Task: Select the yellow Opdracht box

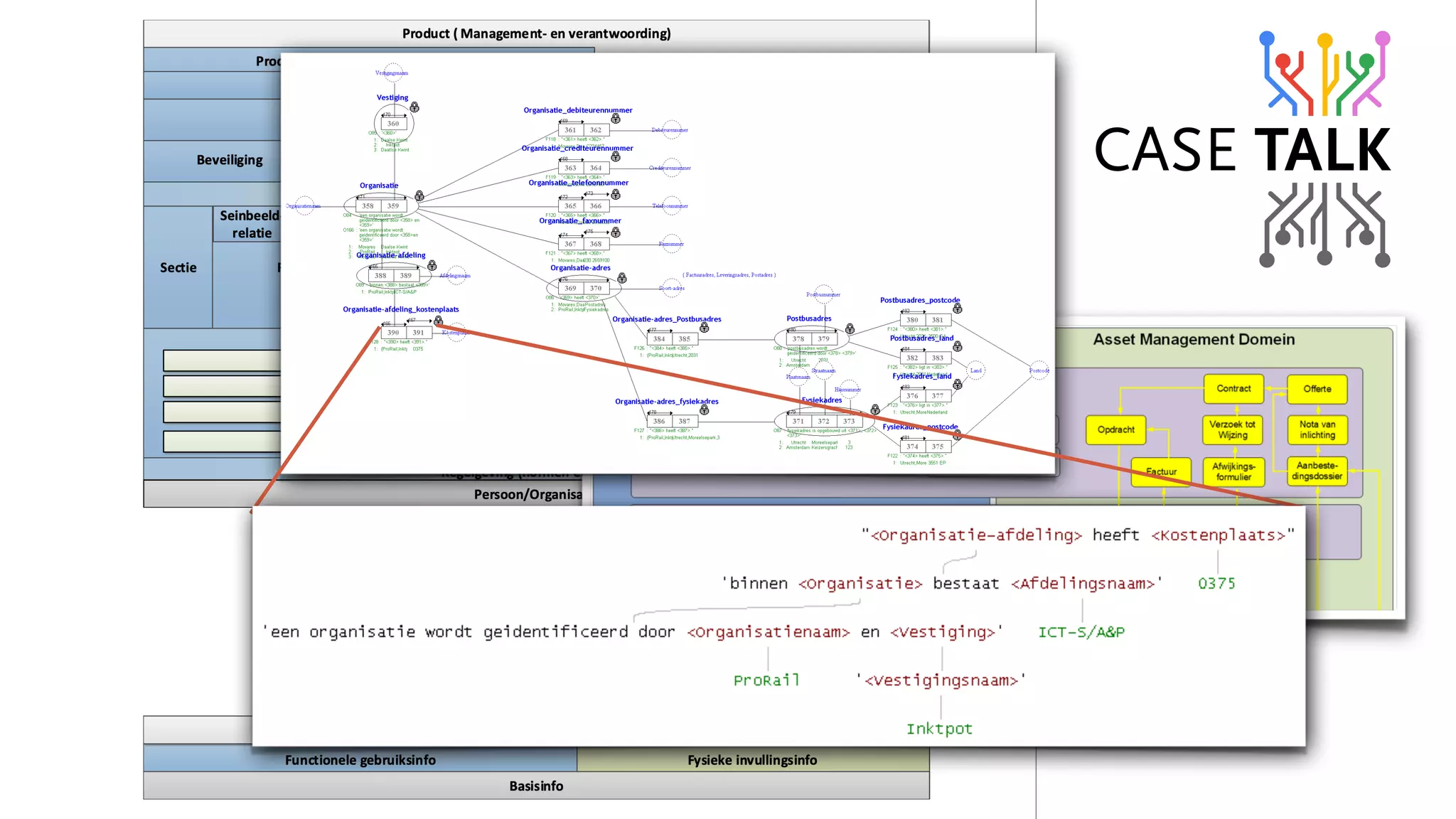Action: [1115, 429]
